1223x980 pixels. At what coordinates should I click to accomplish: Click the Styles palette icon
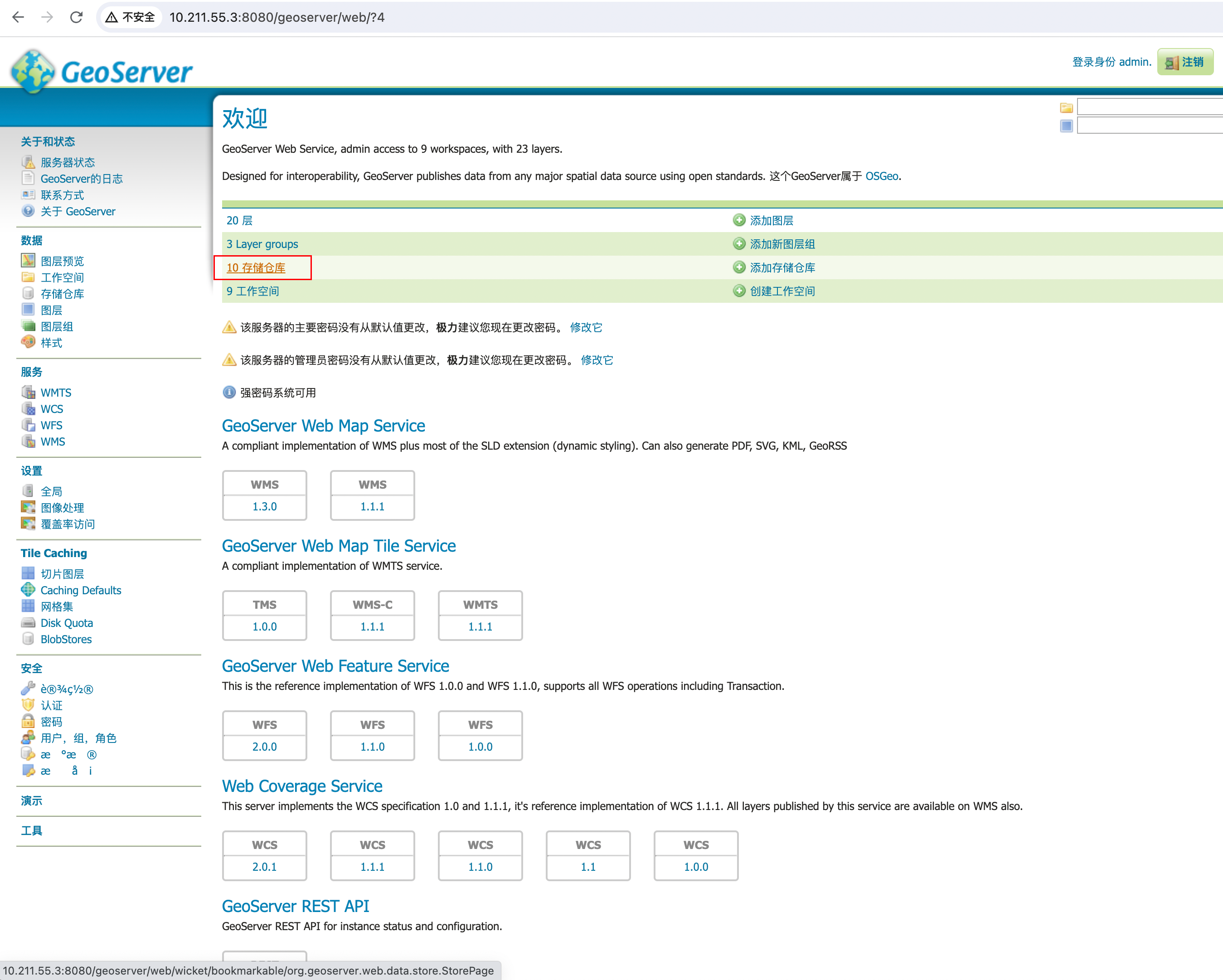coord(28,342)
